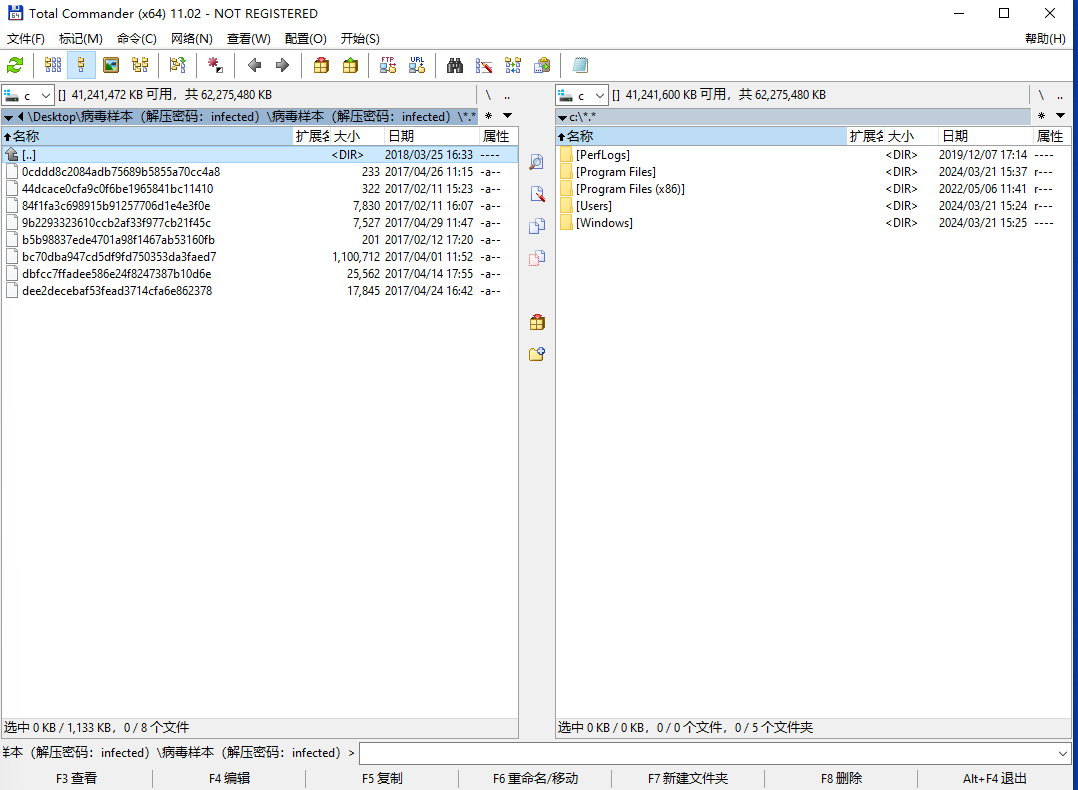
Task: Select file 0cddd8c2084adb75689b5855a70cc4a8
Action: click(x=260, y=172)
